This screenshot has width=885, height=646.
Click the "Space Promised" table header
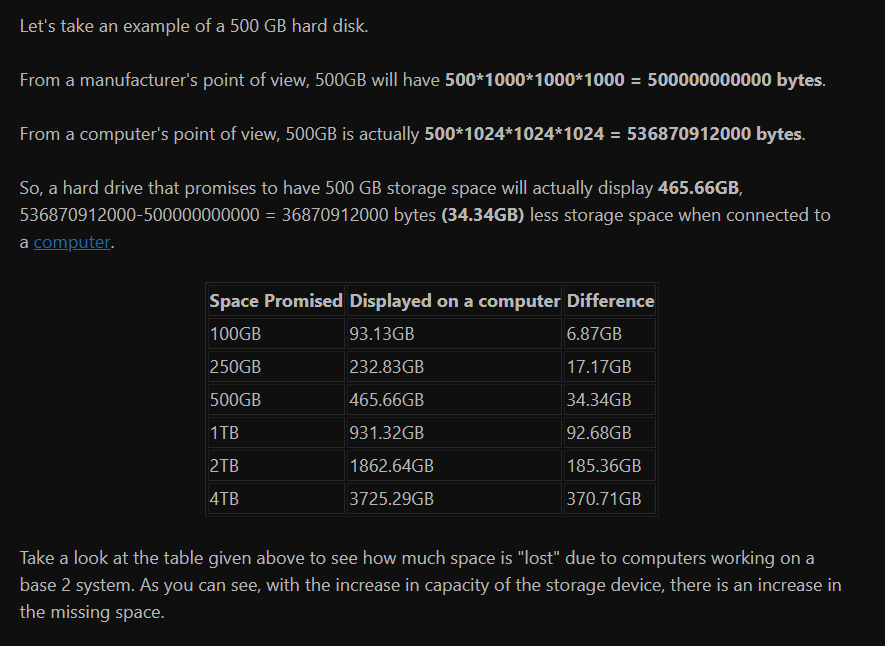[x=276, y=301]
